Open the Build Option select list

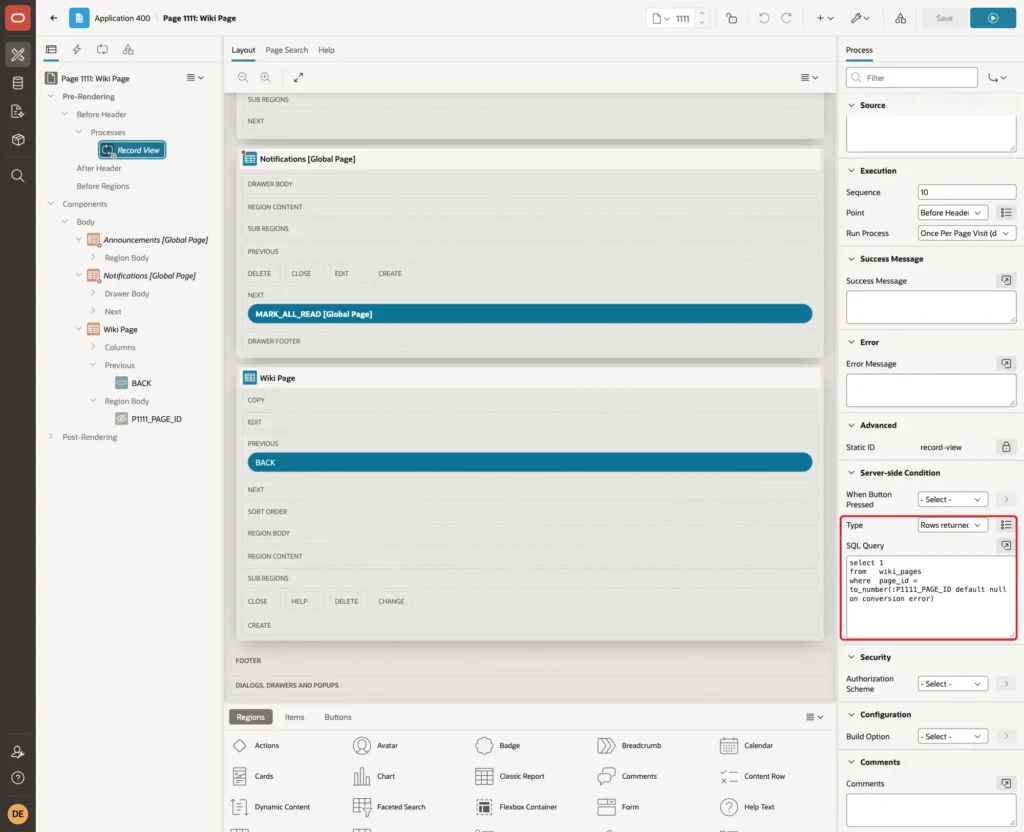click(x=952, y=736)
